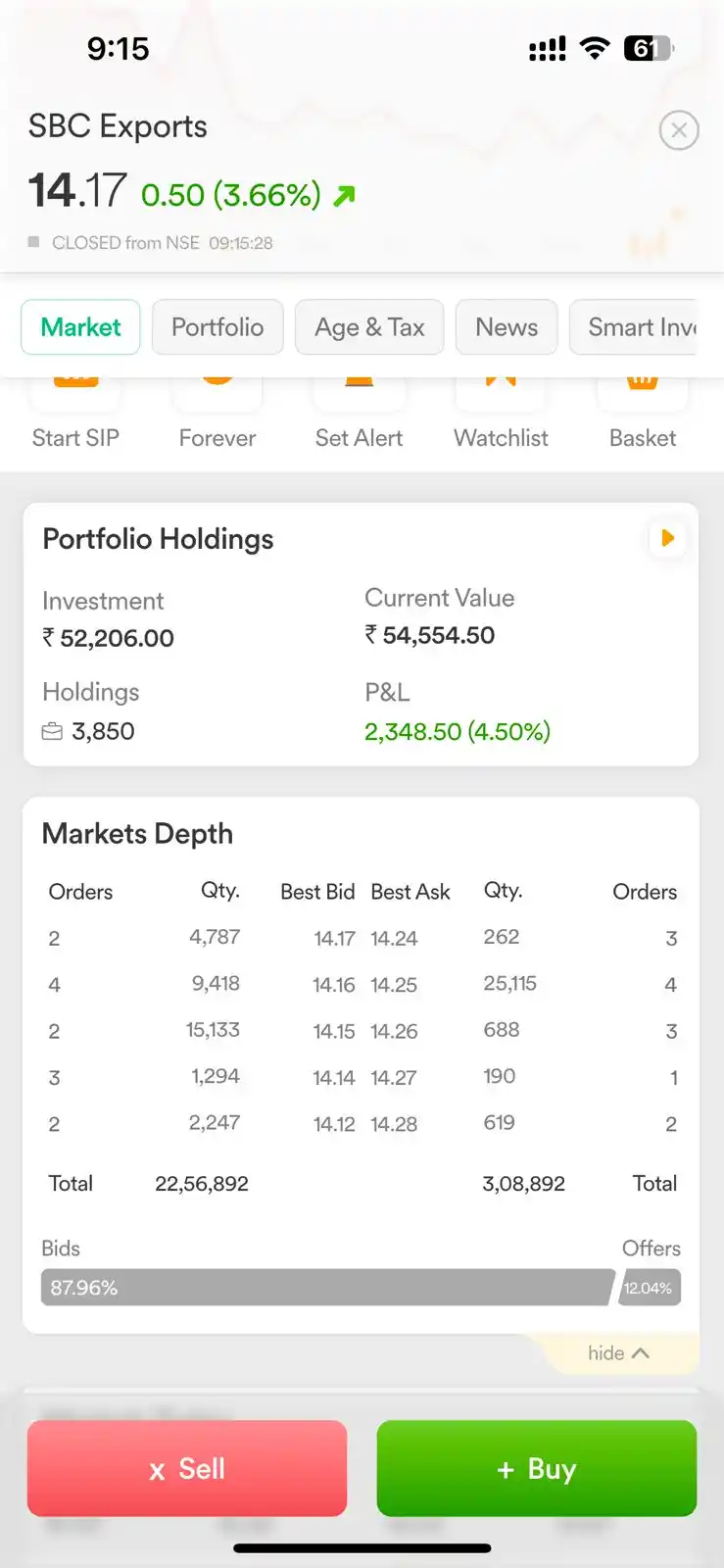Tap the 12.04% Offers bar segment
The height and width of the screenshot is (1568, 724).
pyautogui.click(x=650, y=1288)
